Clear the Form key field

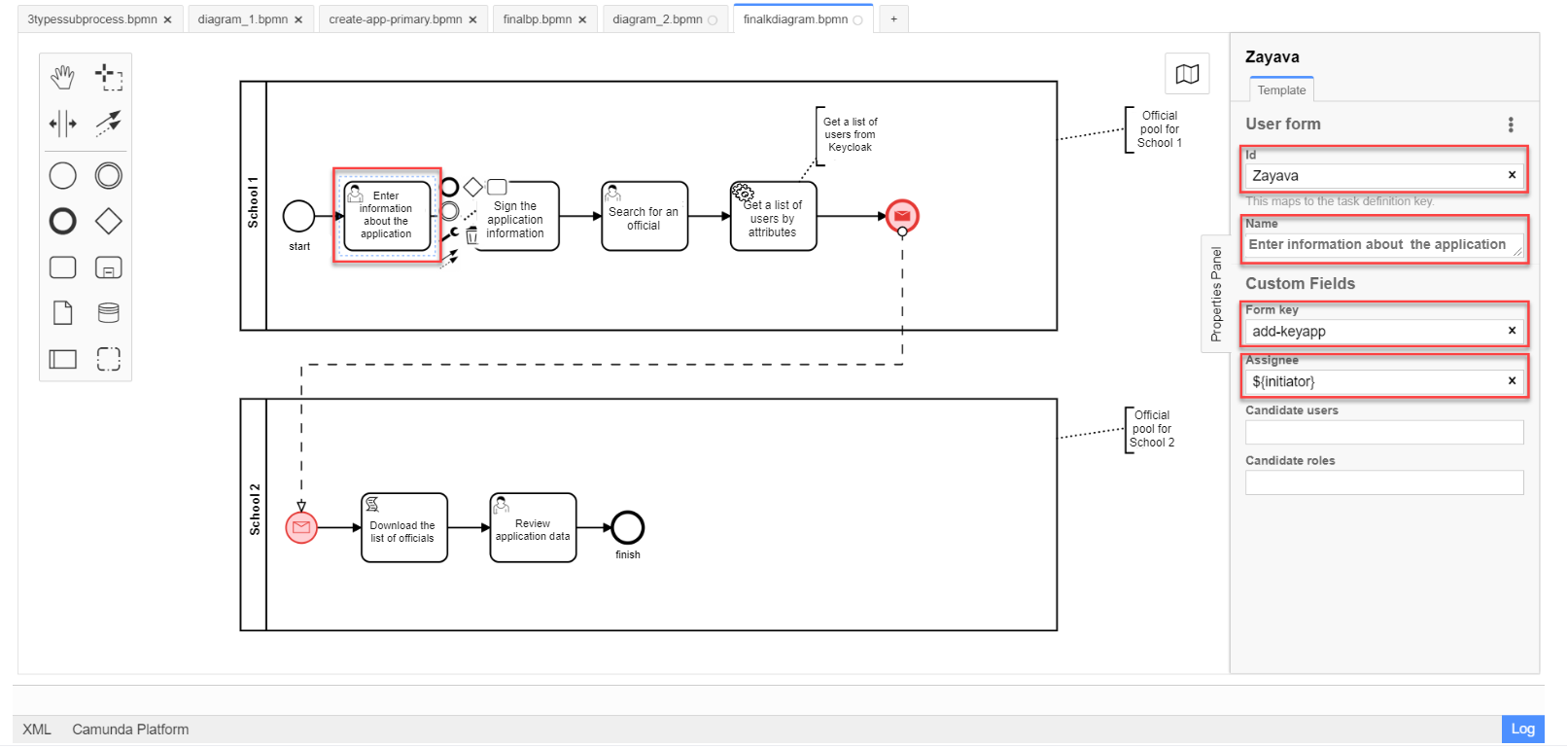pyautogui.click(x=1512, y=331)
